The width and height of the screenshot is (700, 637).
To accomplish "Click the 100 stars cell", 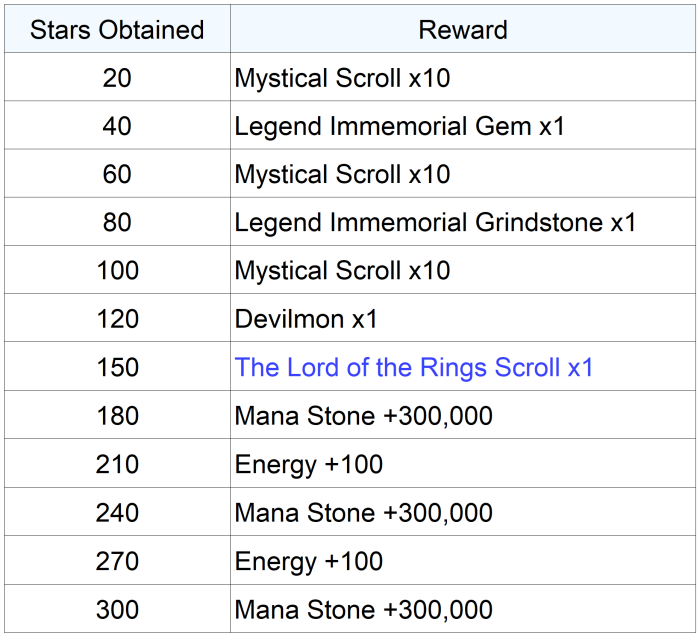I will click(x=117, y=271).
